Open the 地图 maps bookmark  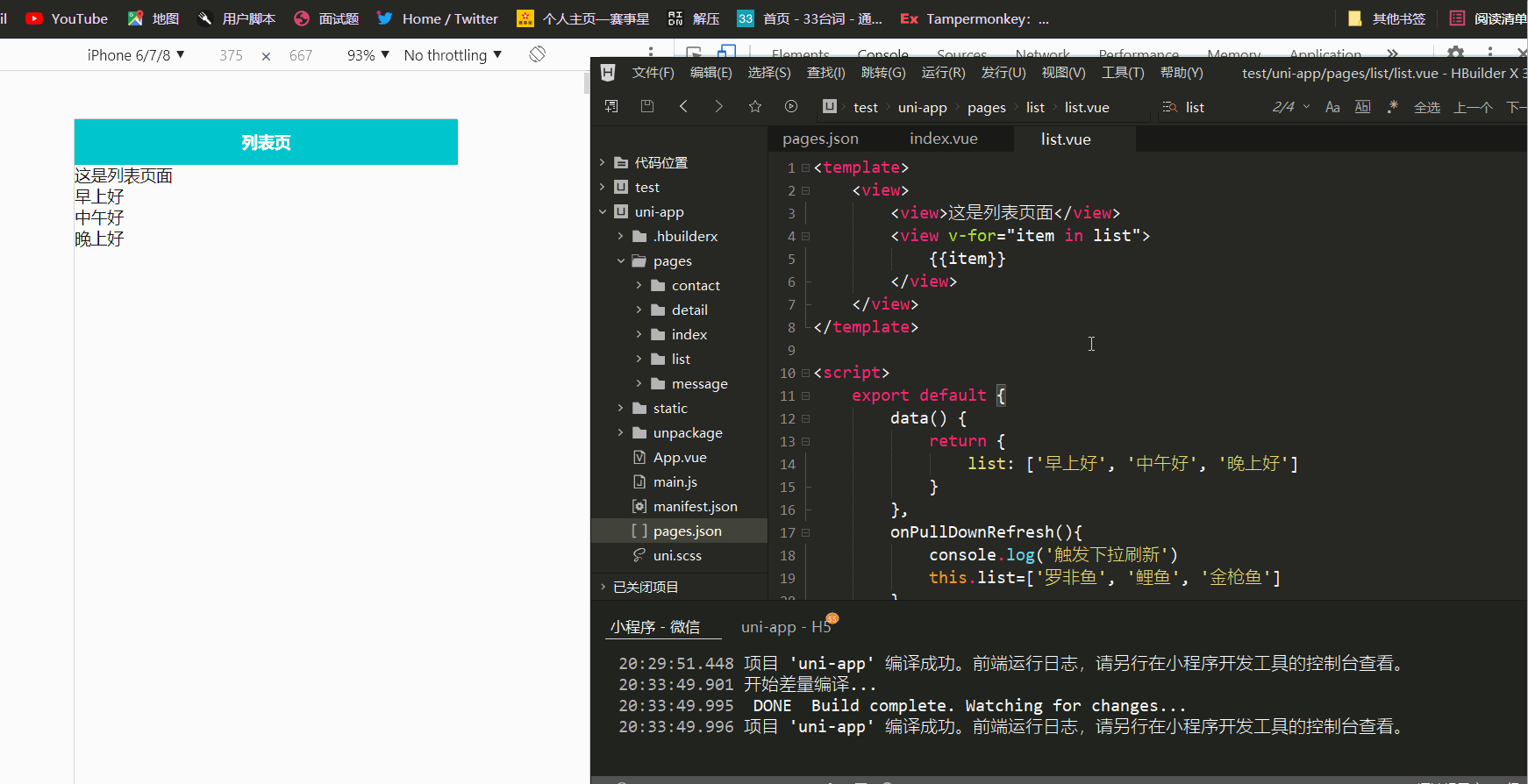click(x=154, y=18)
